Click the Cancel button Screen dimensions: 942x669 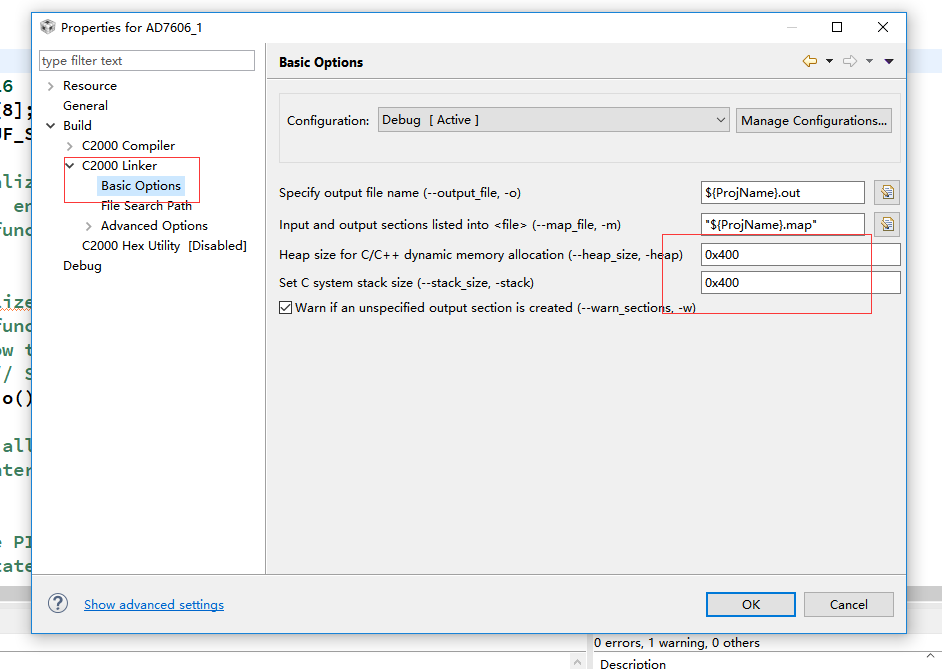point(848,604)
